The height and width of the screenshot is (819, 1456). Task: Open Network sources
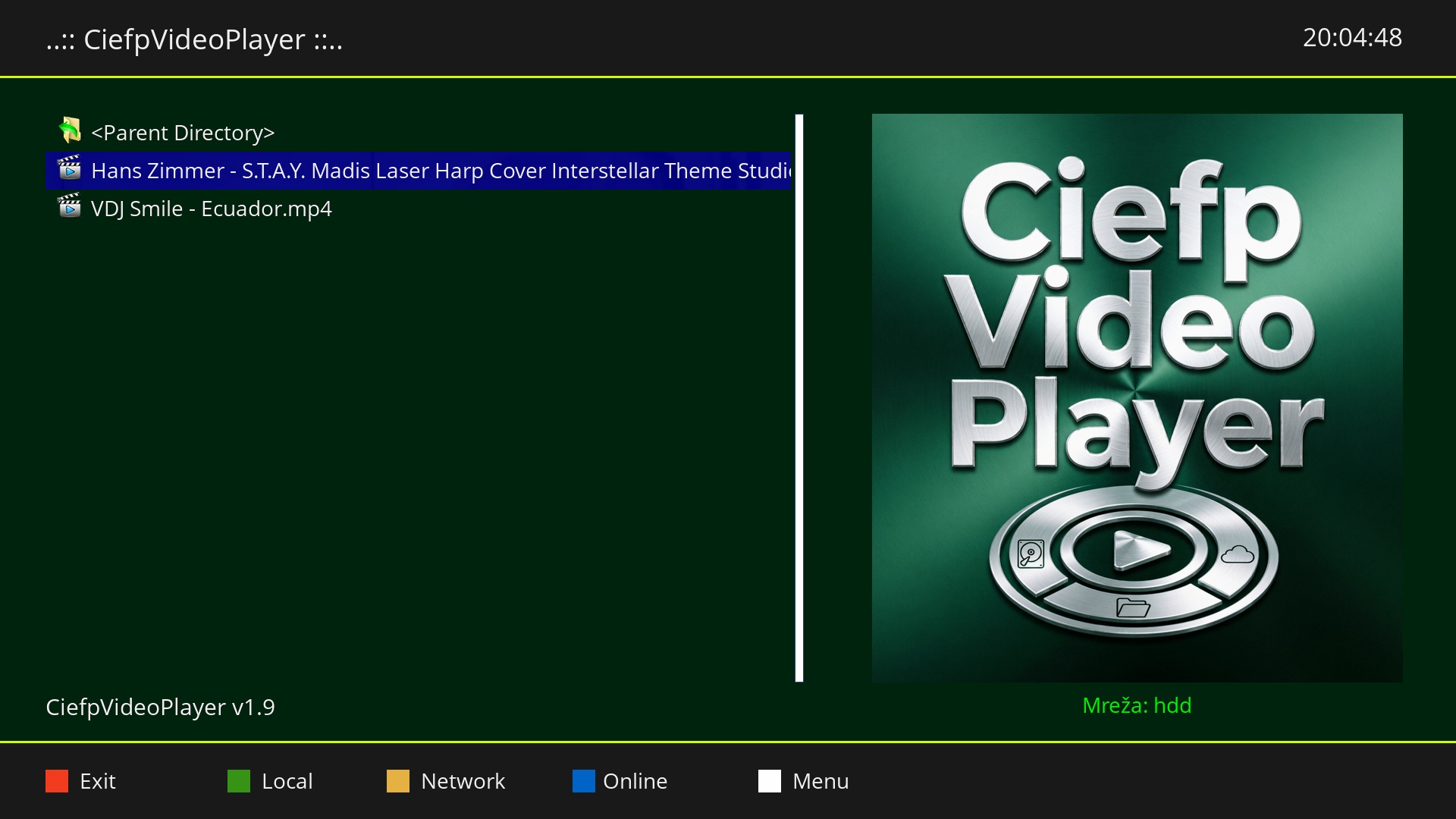[463, 781]
